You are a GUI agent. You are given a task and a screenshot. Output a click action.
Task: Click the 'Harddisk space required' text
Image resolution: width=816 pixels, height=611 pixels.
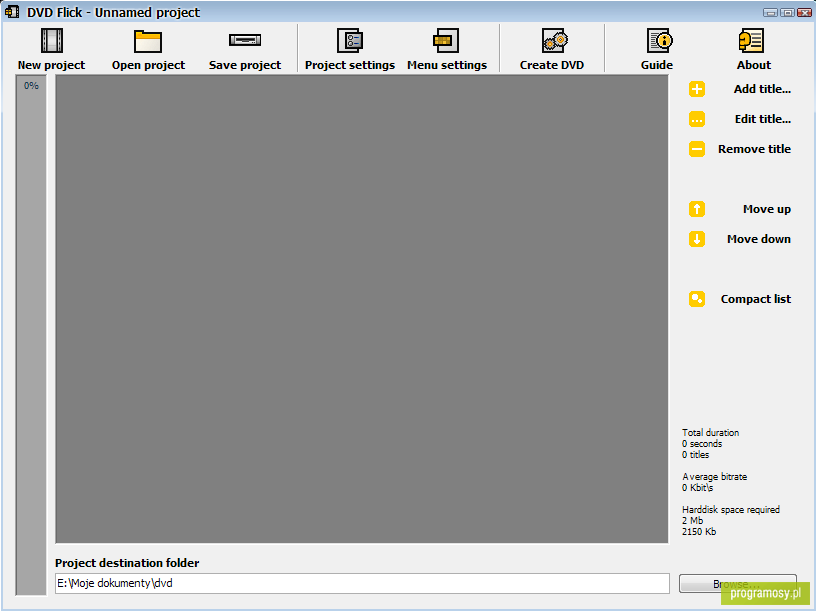click(731, 510)
